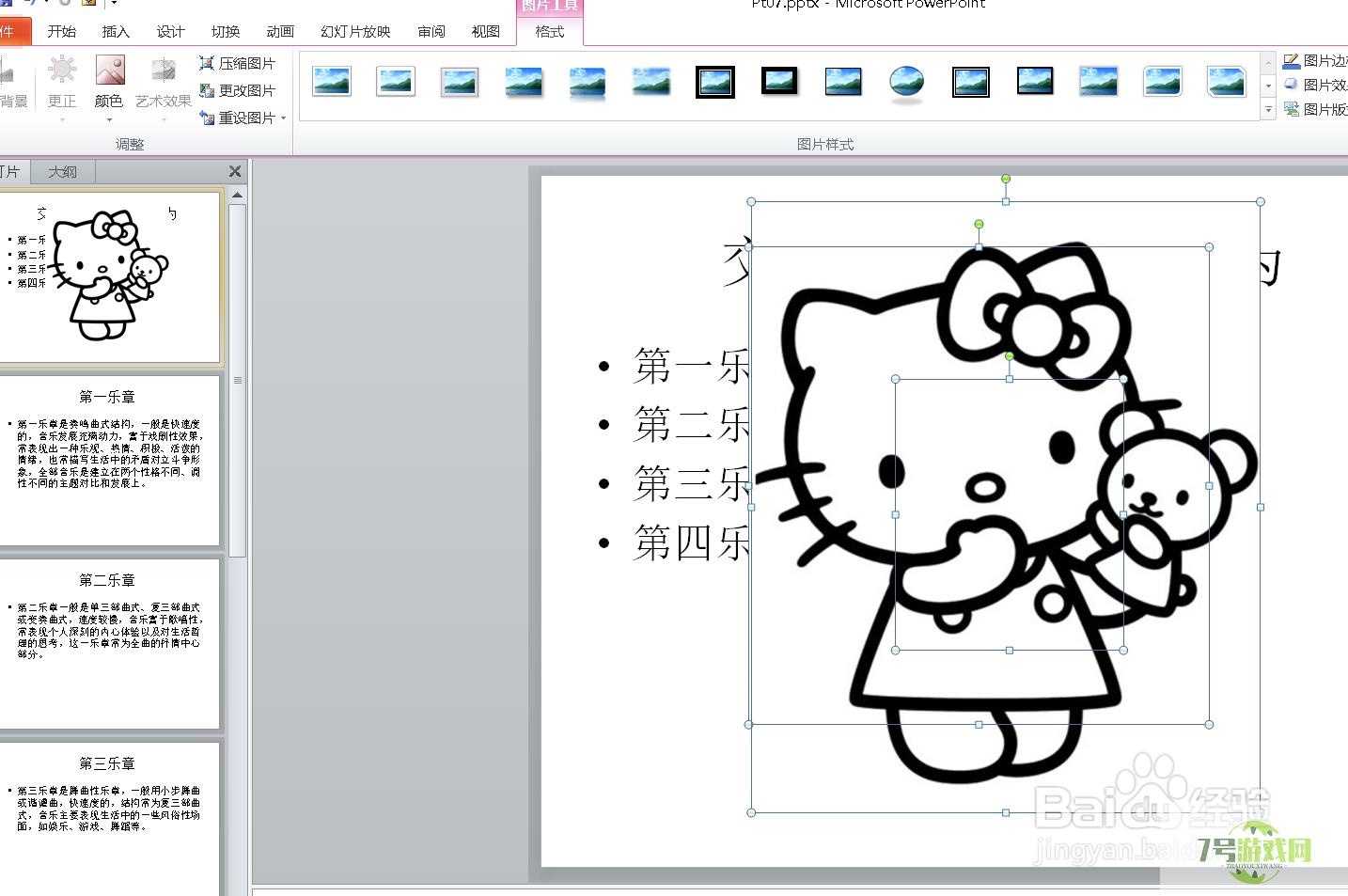Apply the eighth black frame picture style

click(x=779, y=82)
